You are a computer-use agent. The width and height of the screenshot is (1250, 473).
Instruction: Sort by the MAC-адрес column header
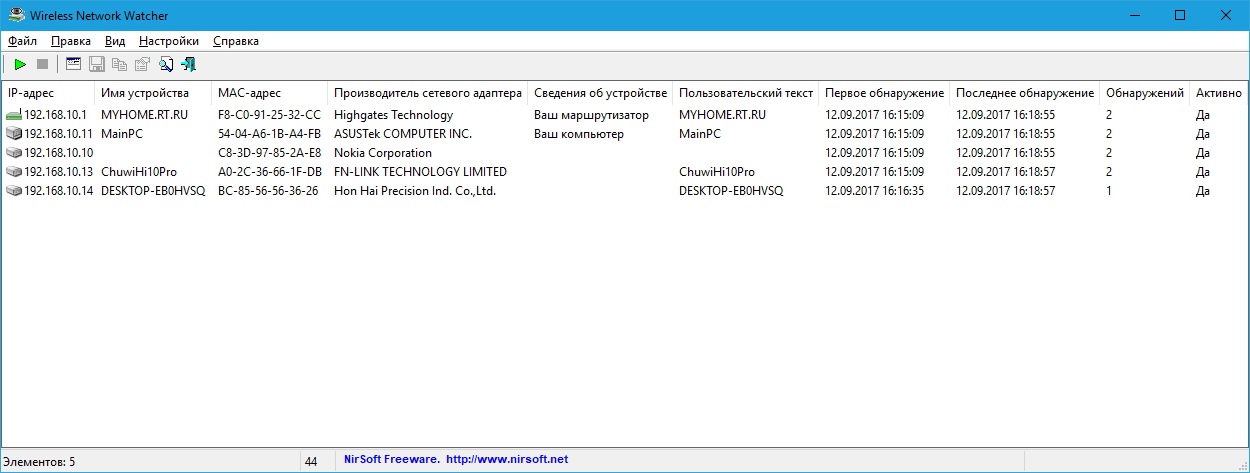[270, 93]
